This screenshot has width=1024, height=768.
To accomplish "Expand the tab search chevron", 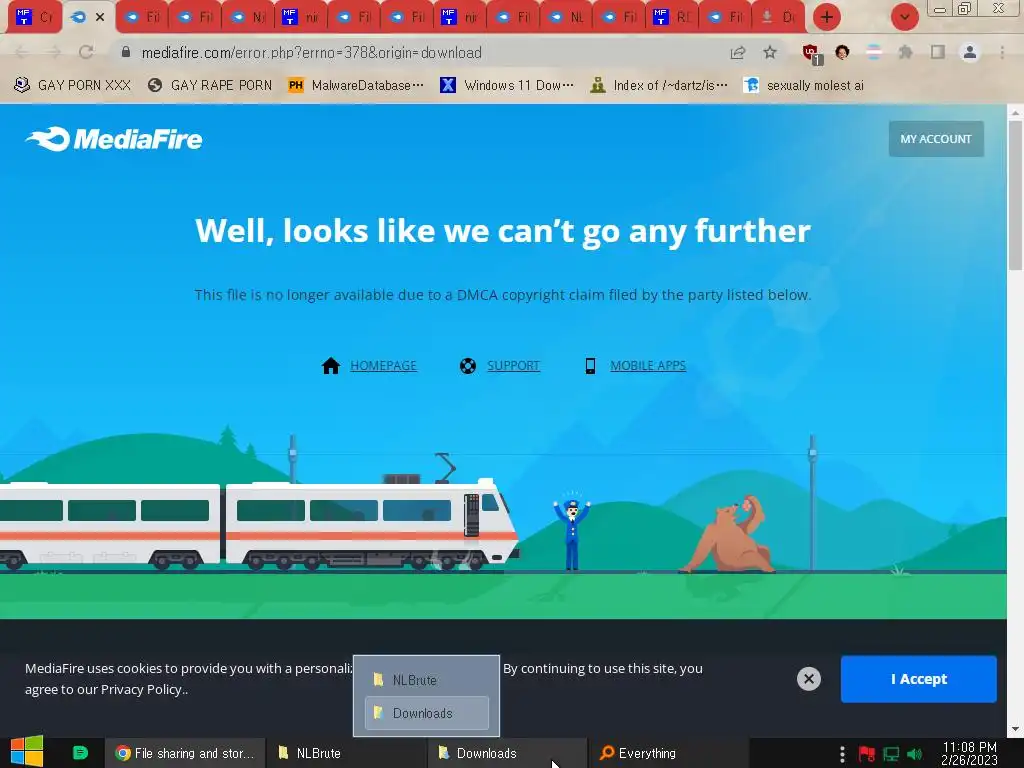I will [x=904, y=17].
